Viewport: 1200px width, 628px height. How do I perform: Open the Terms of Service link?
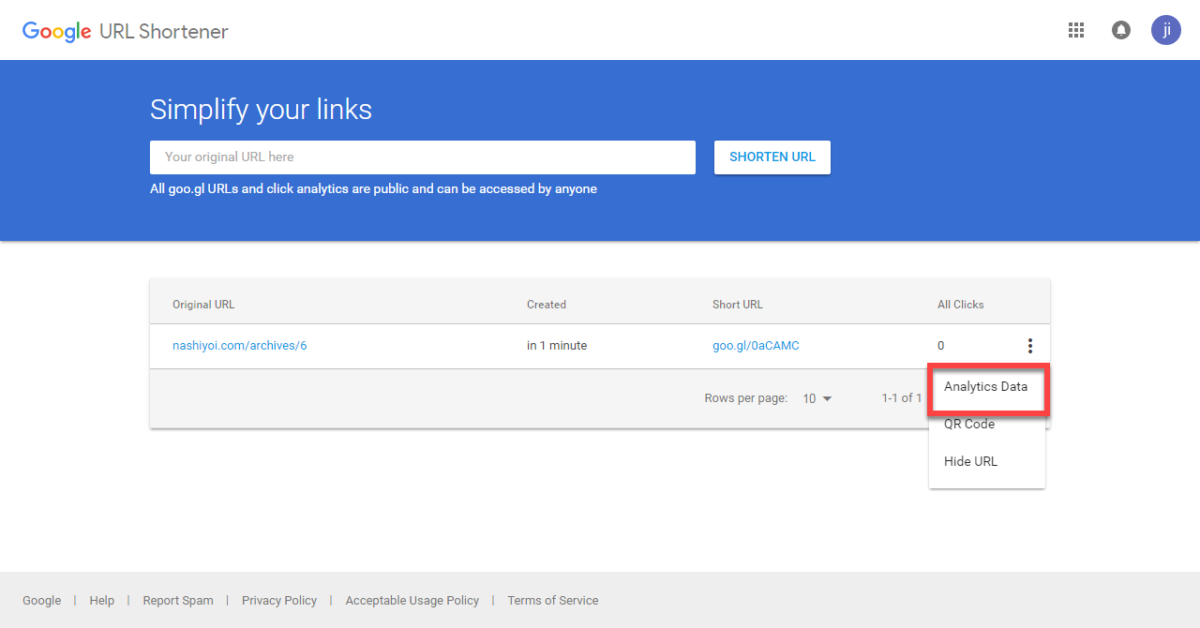[x=553, y=600]
